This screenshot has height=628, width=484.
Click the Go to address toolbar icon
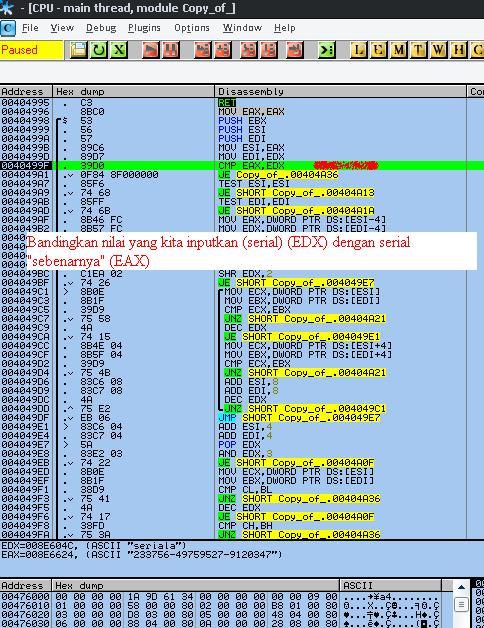[327, 50]
